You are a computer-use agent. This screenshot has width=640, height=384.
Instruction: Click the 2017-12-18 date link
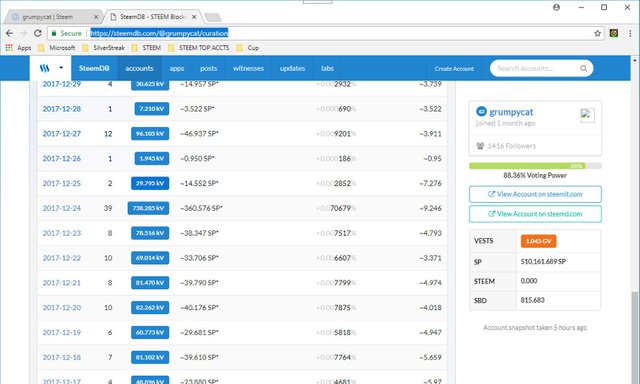pyautogui.click(x=62, y=357)
